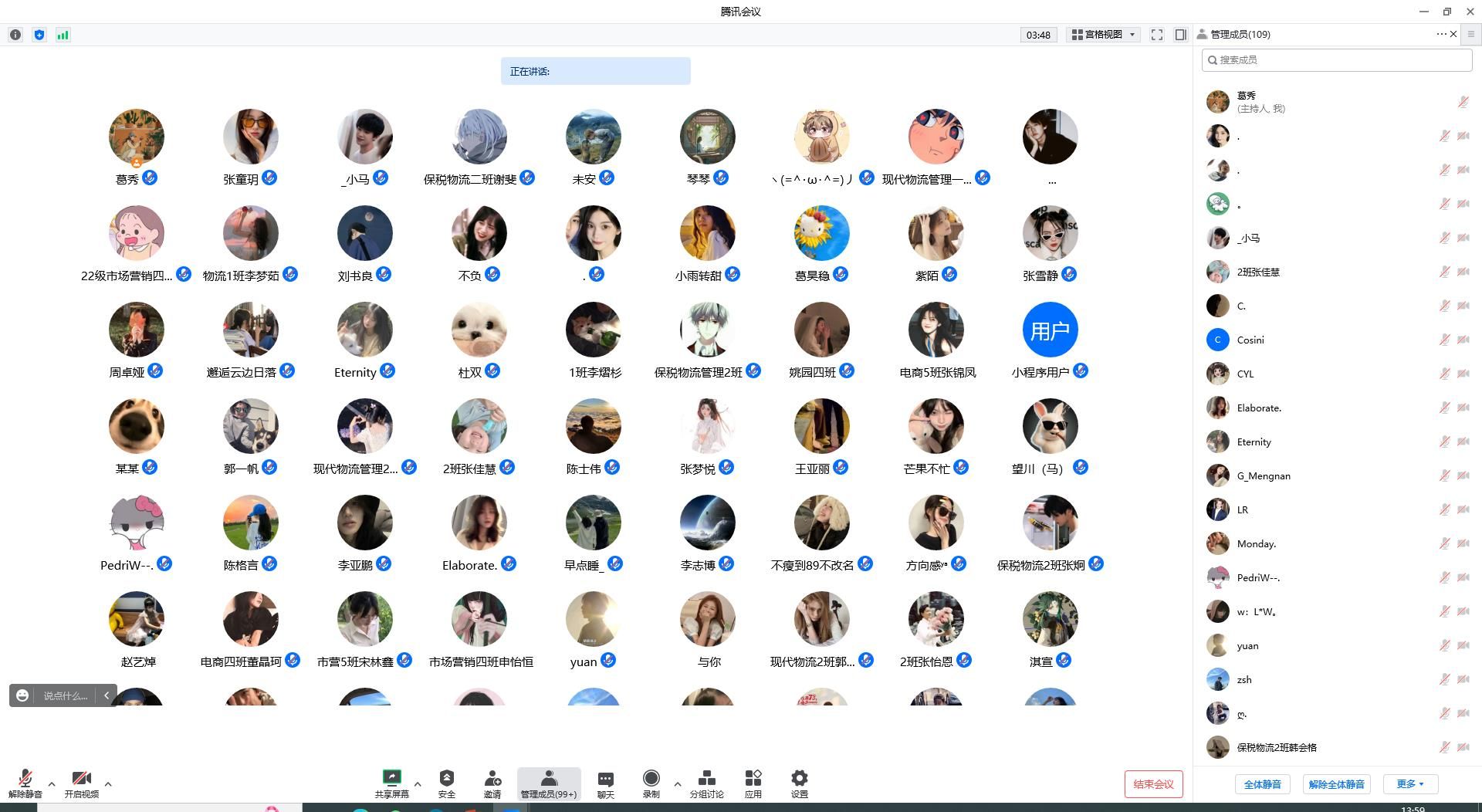
Task: Click the Invite (邀请) icon
Action: click(492, 779)
